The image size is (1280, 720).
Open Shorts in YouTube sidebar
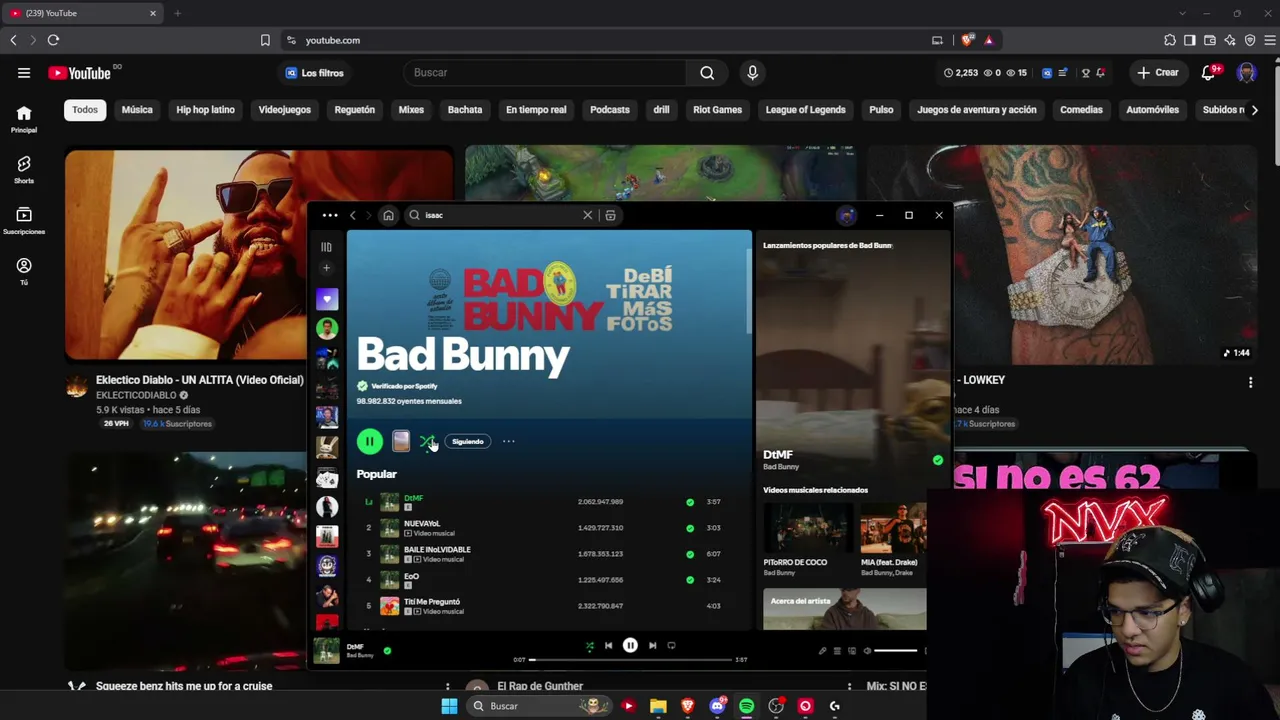click(x=24, y=169)
